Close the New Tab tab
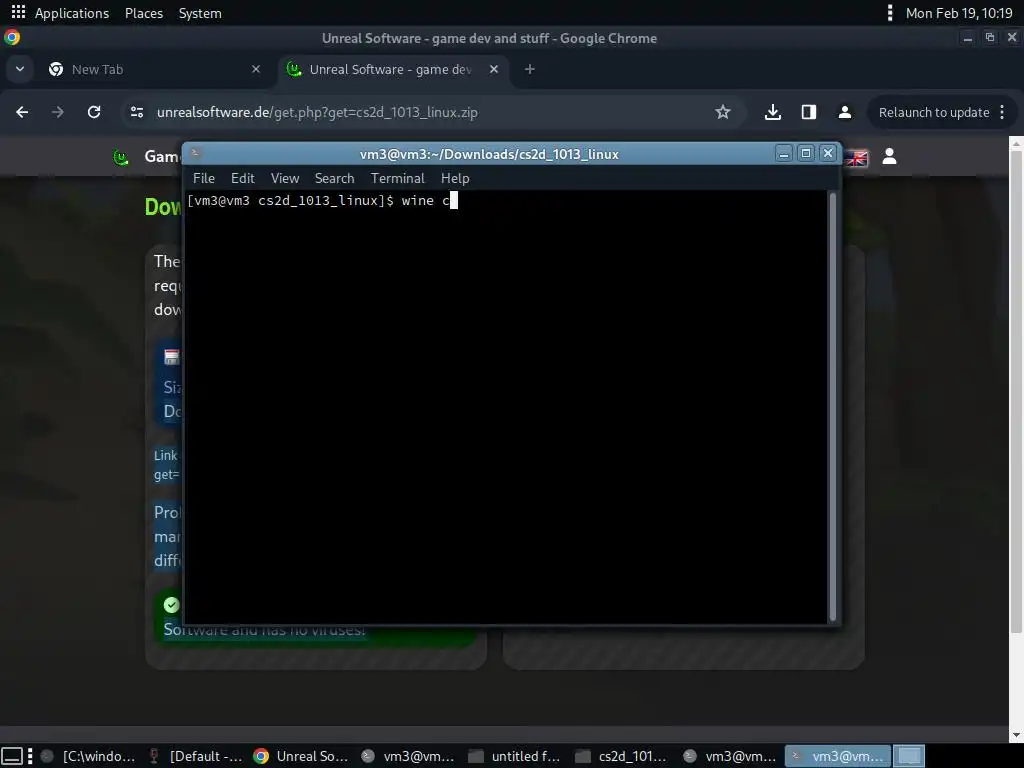Viewport: 1024px width, 768px height. (256, 69)
